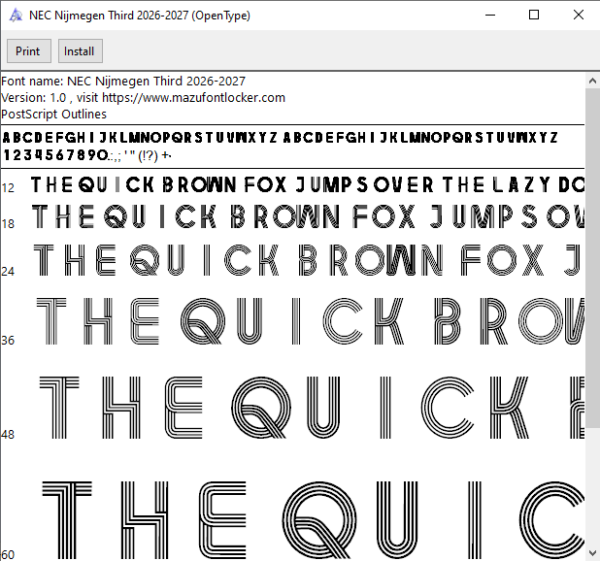Click the 12 point size label
This screenshot has width=600, height=561.
(8, 188)
